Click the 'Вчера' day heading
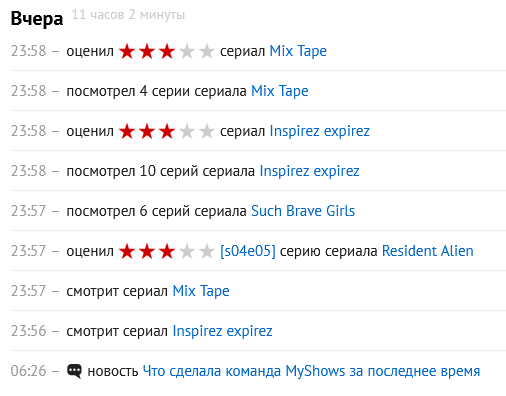This screenshot has width=506, height=396. point(37,19)
